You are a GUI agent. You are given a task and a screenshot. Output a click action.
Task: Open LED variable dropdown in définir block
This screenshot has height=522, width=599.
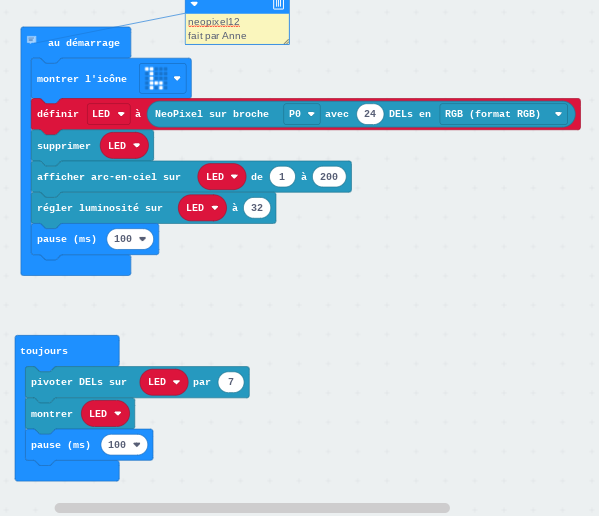108,114
